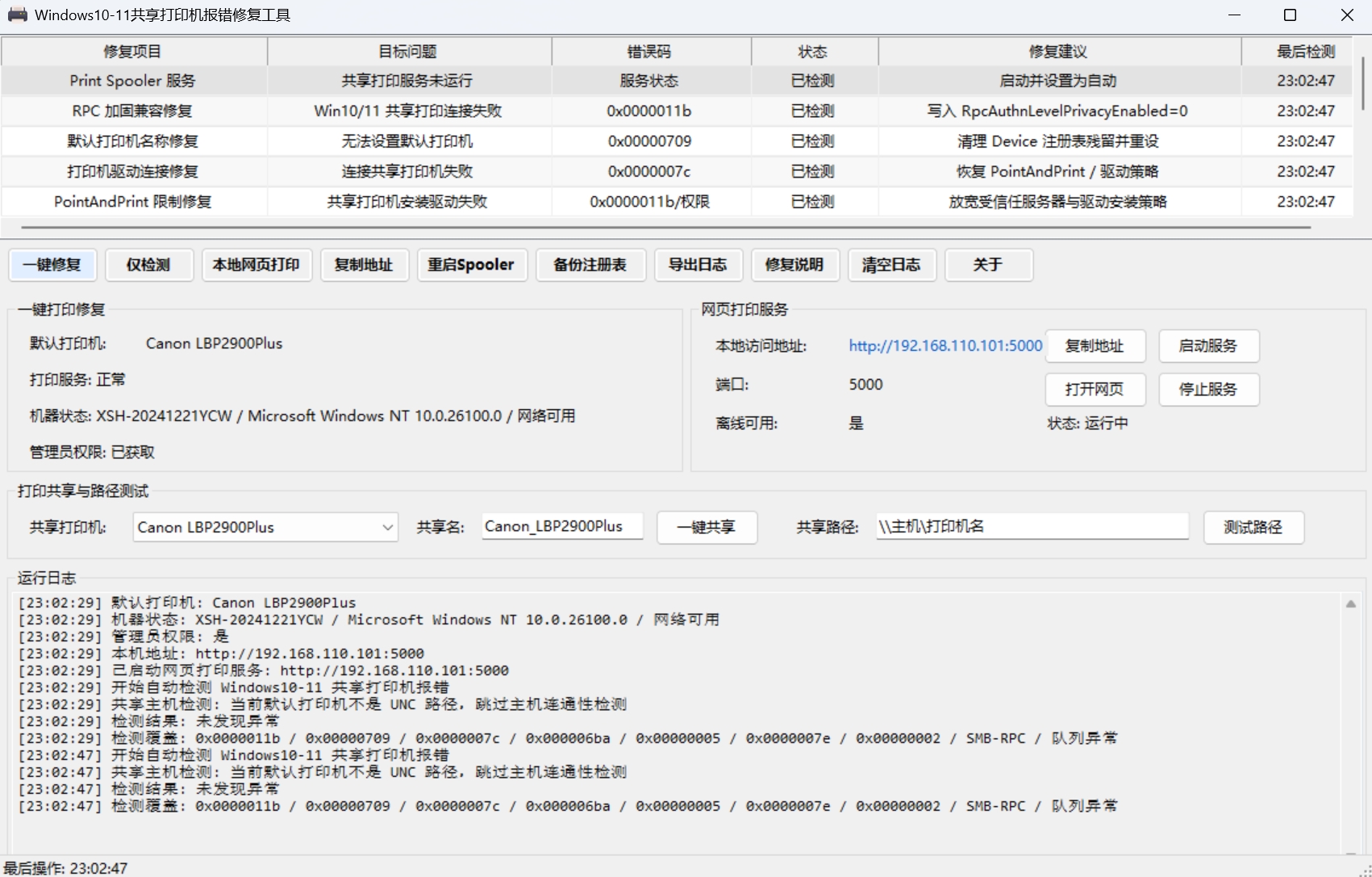Click the 启动服务 button
Image resolution: width=1372 pixels, height=877 pixels.
[1208, 346]
